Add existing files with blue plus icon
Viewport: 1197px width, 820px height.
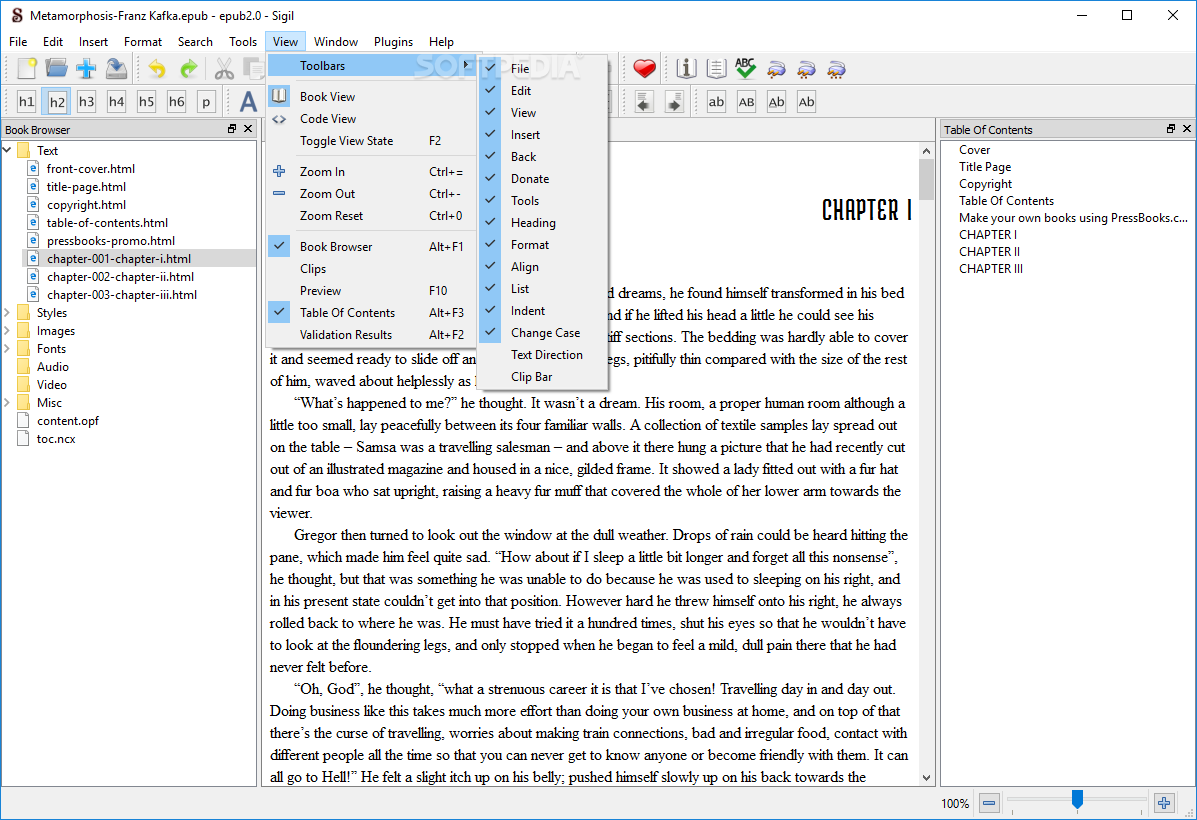click(x=86, y=69)
